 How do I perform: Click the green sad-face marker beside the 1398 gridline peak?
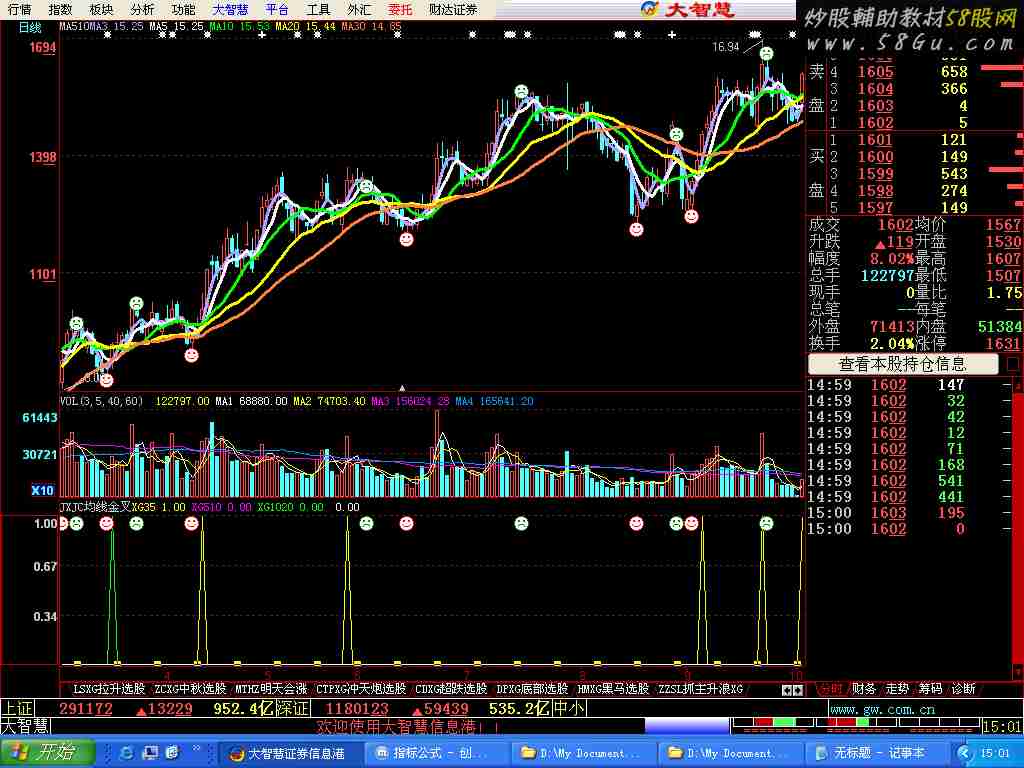677,135
